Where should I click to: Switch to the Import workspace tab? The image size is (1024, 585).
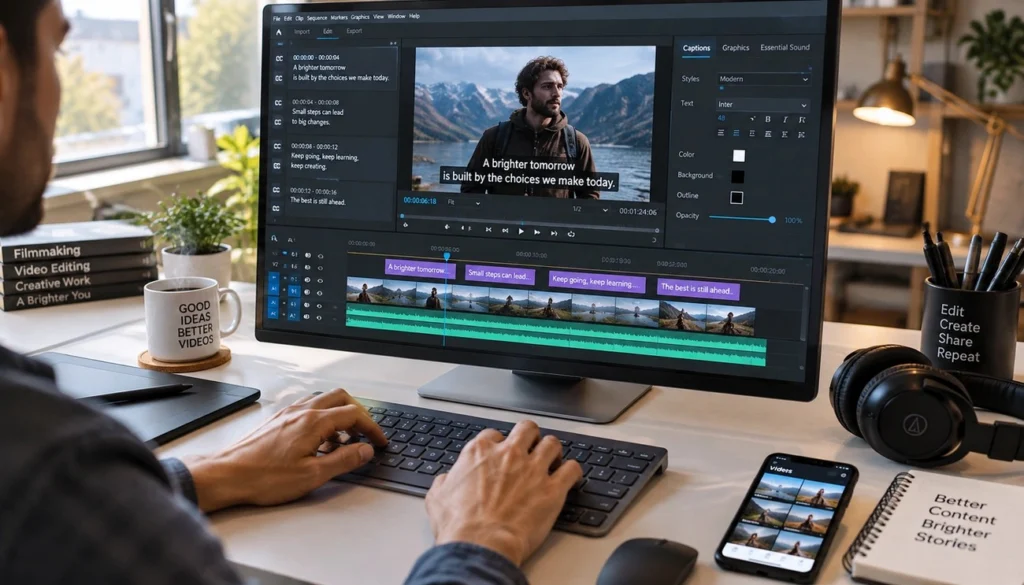point(302,31)
